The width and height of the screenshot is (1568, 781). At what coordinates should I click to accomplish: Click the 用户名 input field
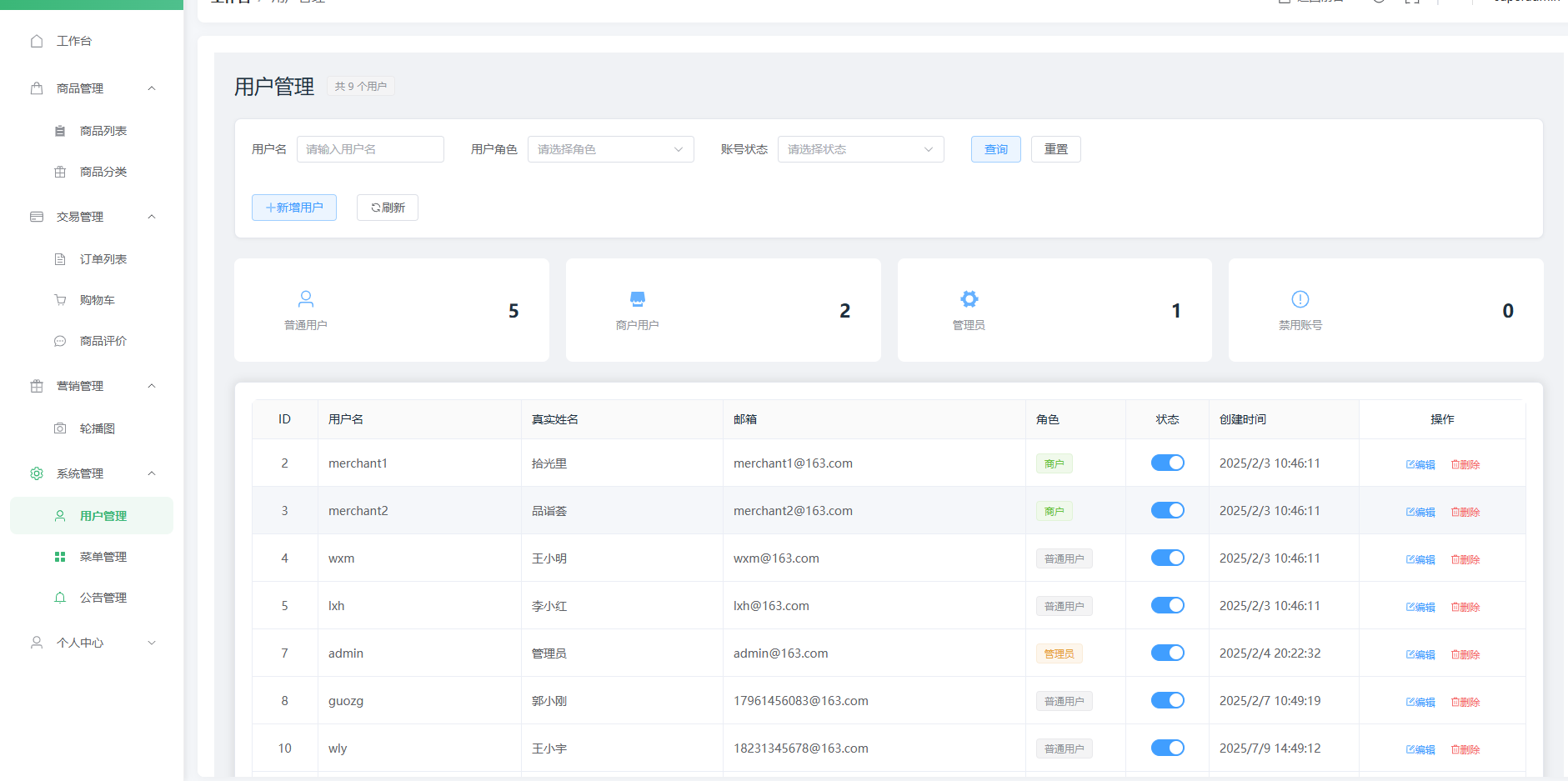pos(370,150)
